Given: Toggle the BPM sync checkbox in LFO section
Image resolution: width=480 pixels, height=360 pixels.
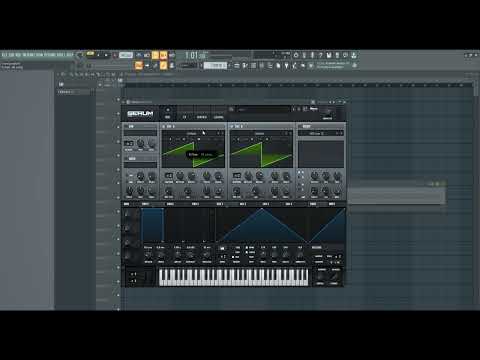Looking at the screenshot, I should coord(247,248).
